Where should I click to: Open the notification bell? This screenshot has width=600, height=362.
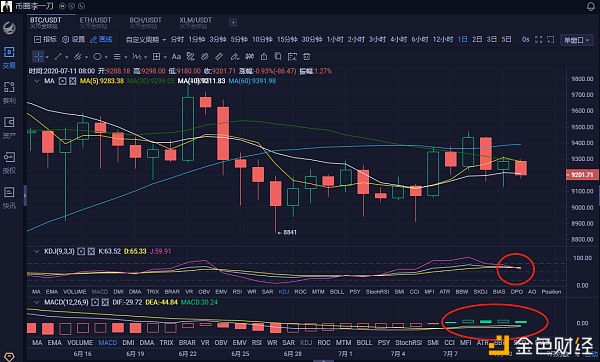tap(591, 7)
